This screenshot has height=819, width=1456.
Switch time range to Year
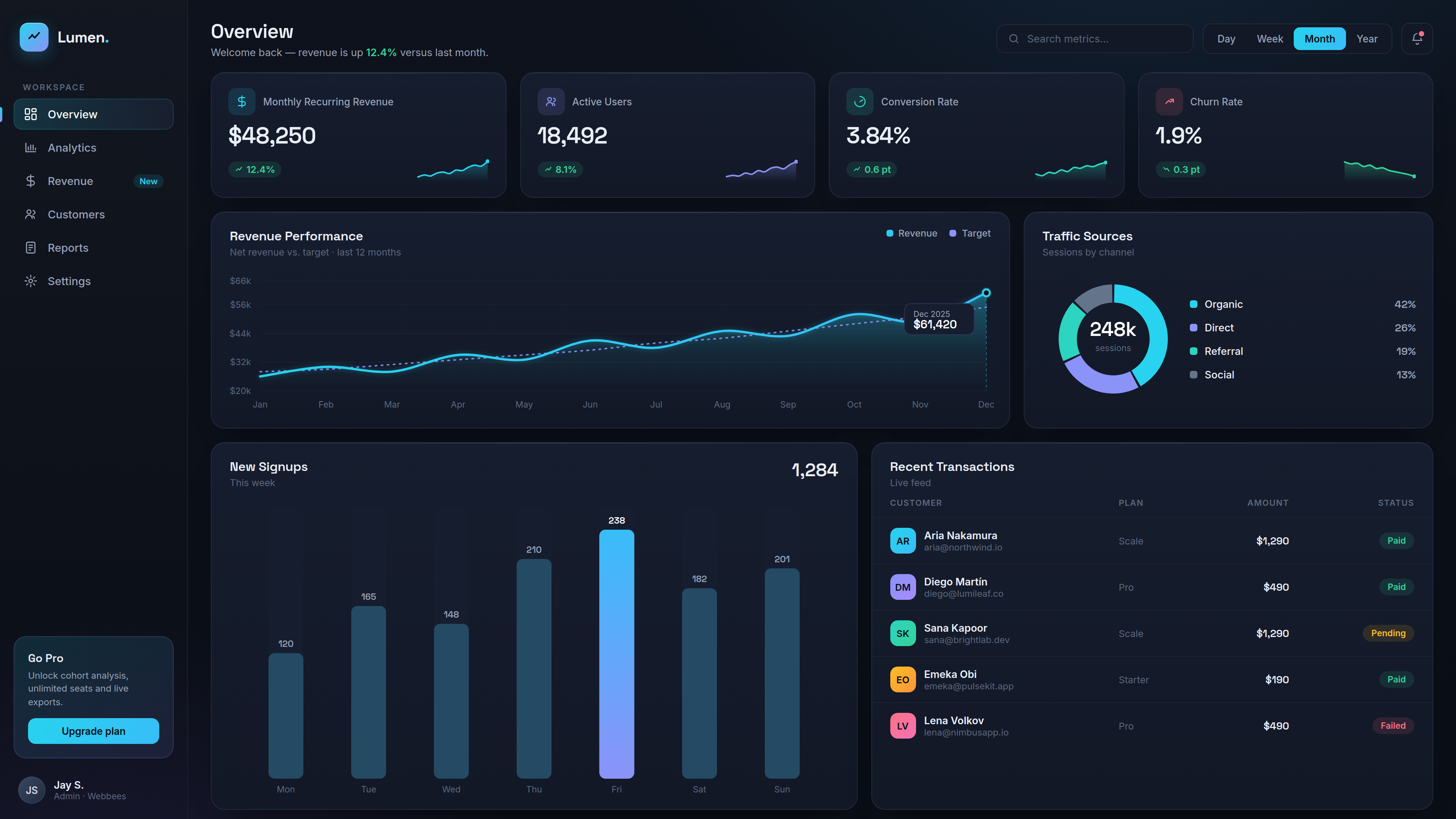(1367, 39)
